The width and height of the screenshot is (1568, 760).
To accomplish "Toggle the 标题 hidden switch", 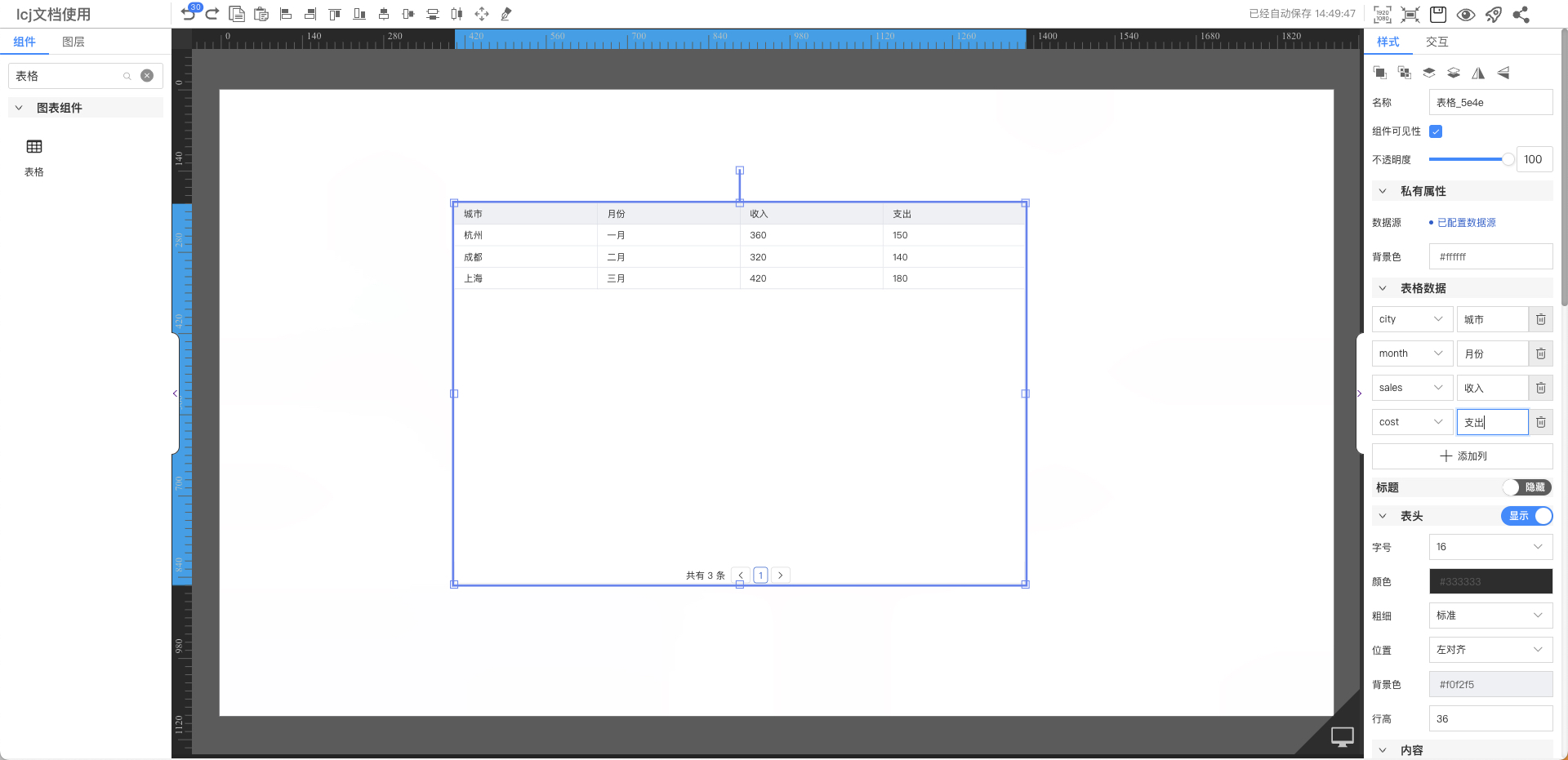I will point(1527,487).
